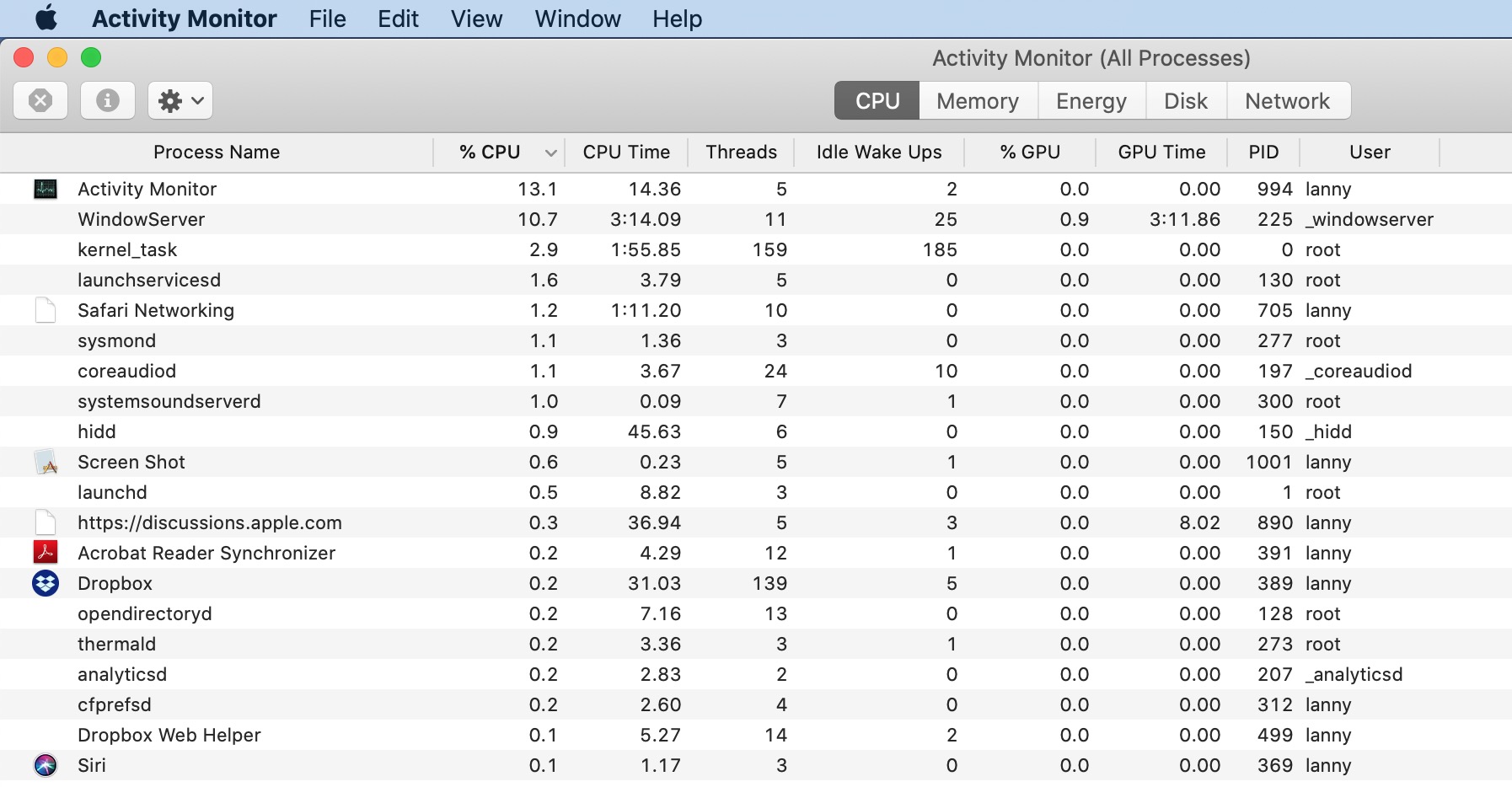
Task: Select the Dropbox process name
Action: click(x=115, y=583)
